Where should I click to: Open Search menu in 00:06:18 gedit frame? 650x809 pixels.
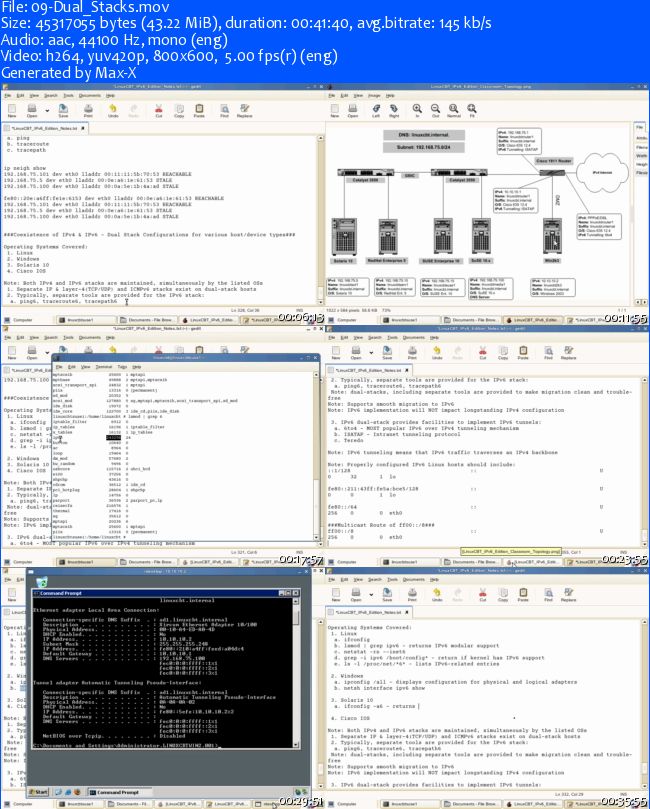(x=51, y=96)
